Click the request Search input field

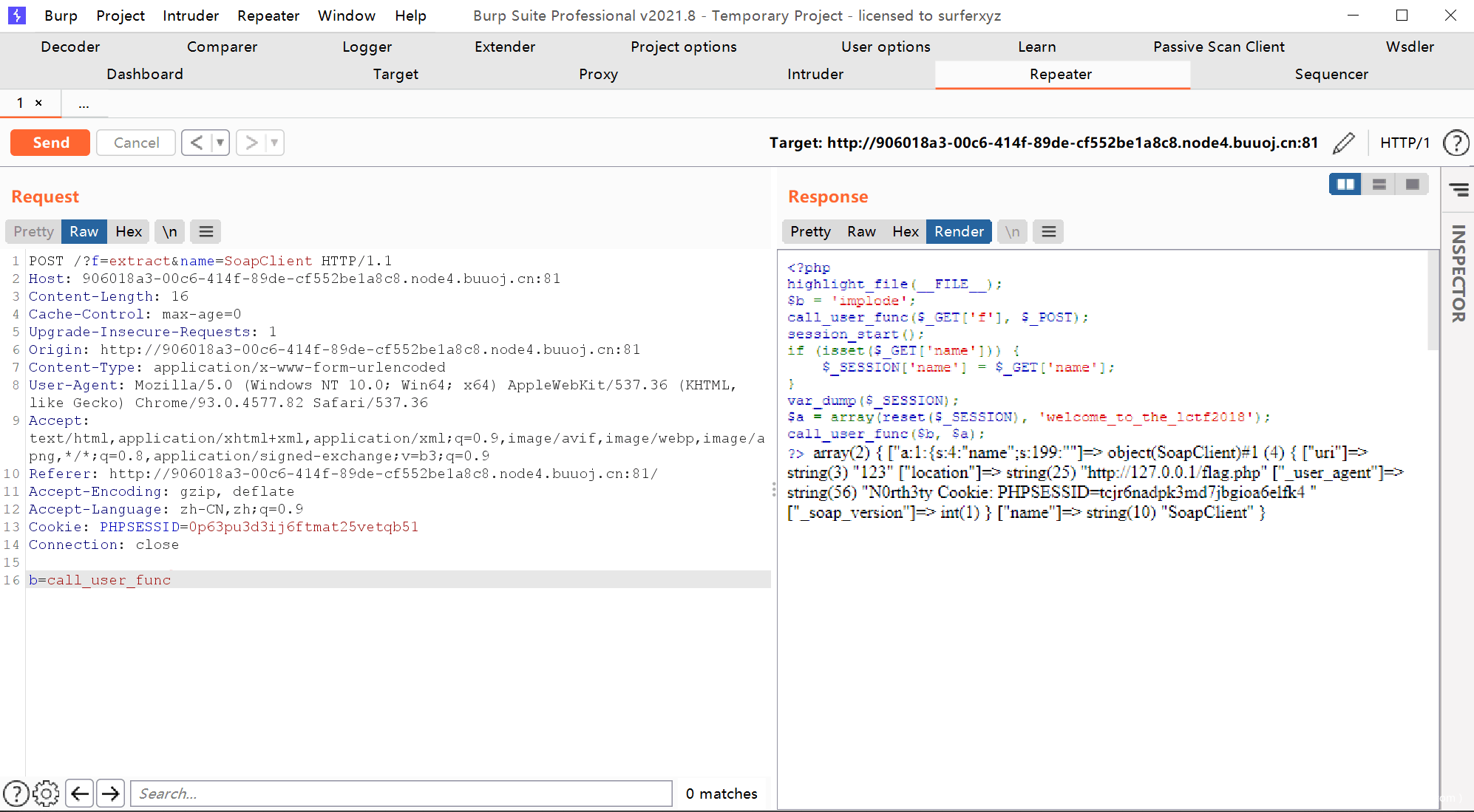[401, 794]
